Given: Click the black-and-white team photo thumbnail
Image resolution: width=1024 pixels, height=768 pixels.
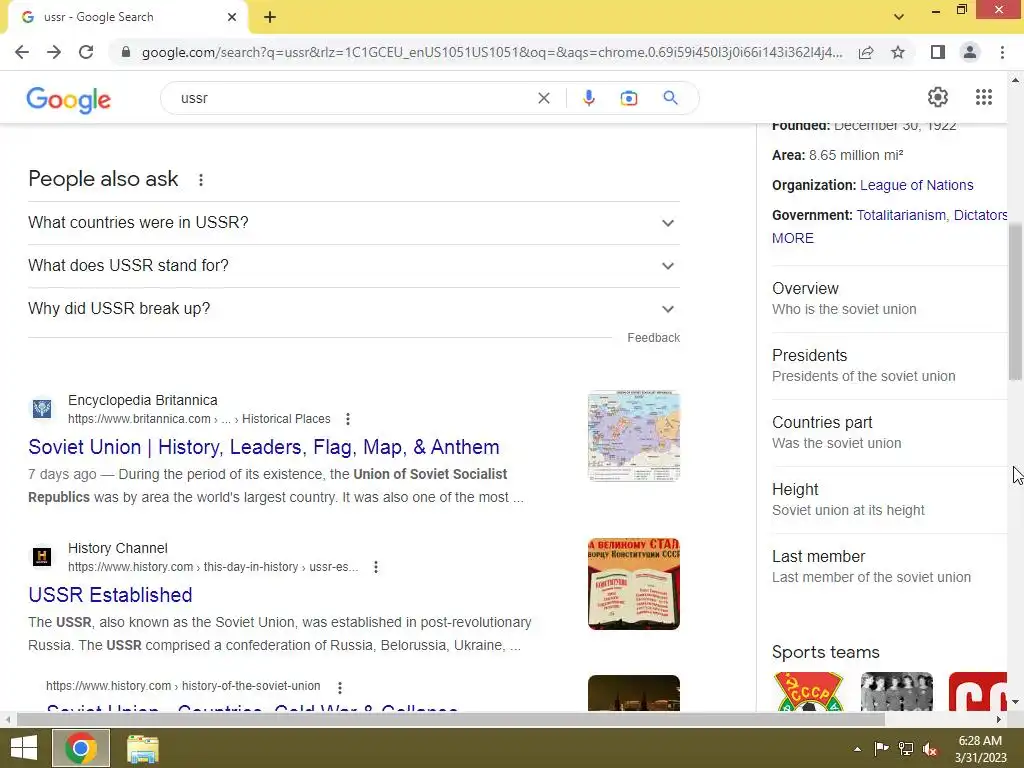Looking at the screenshot, I should (897, 691).
